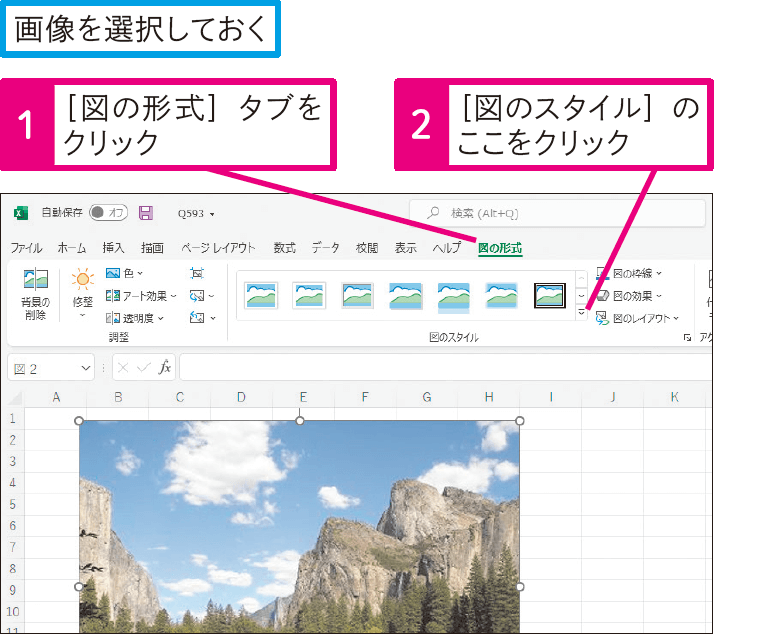This screenshot has width=783, height=634.
Task: Select column I header
Action: tap(551, 397)
